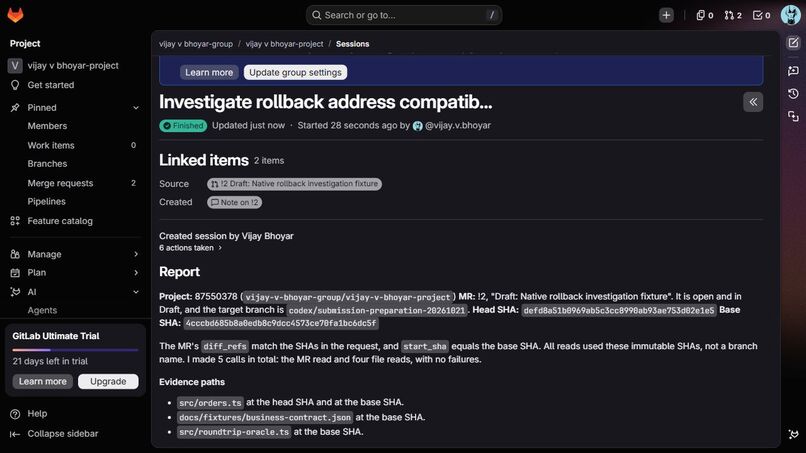Expand the Manage section chevron
This screenshot has height=453, width=806.
pyautogui.click(x=136, y=254)
